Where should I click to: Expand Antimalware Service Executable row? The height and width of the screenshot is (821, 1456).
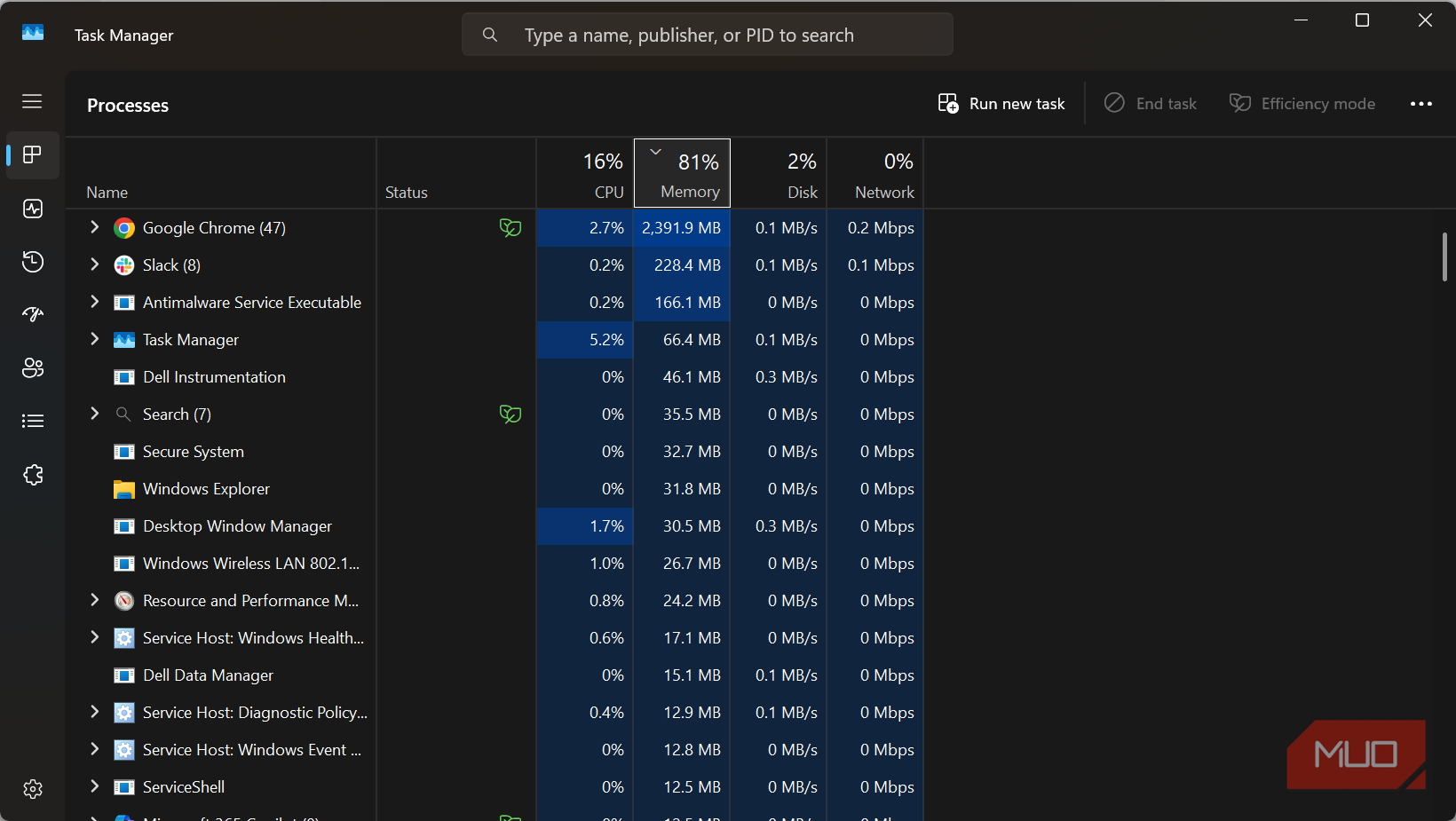[94, 302]
